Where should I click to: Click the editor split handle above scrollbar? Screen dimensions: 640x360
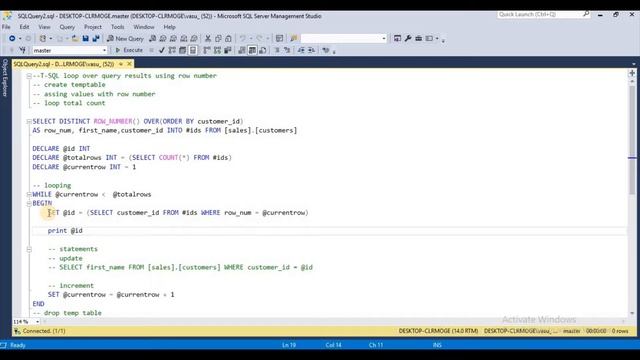click(x=632, y=73)
